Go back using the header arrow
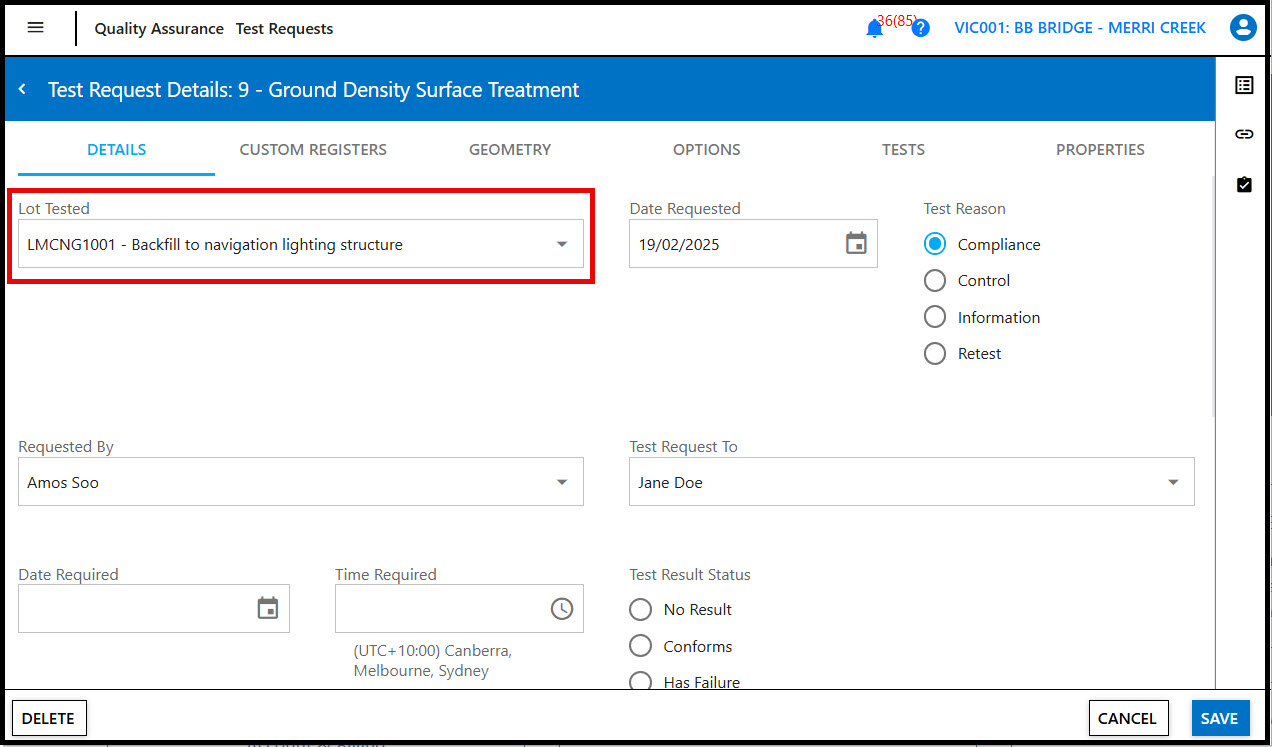 tap(22, 90)
